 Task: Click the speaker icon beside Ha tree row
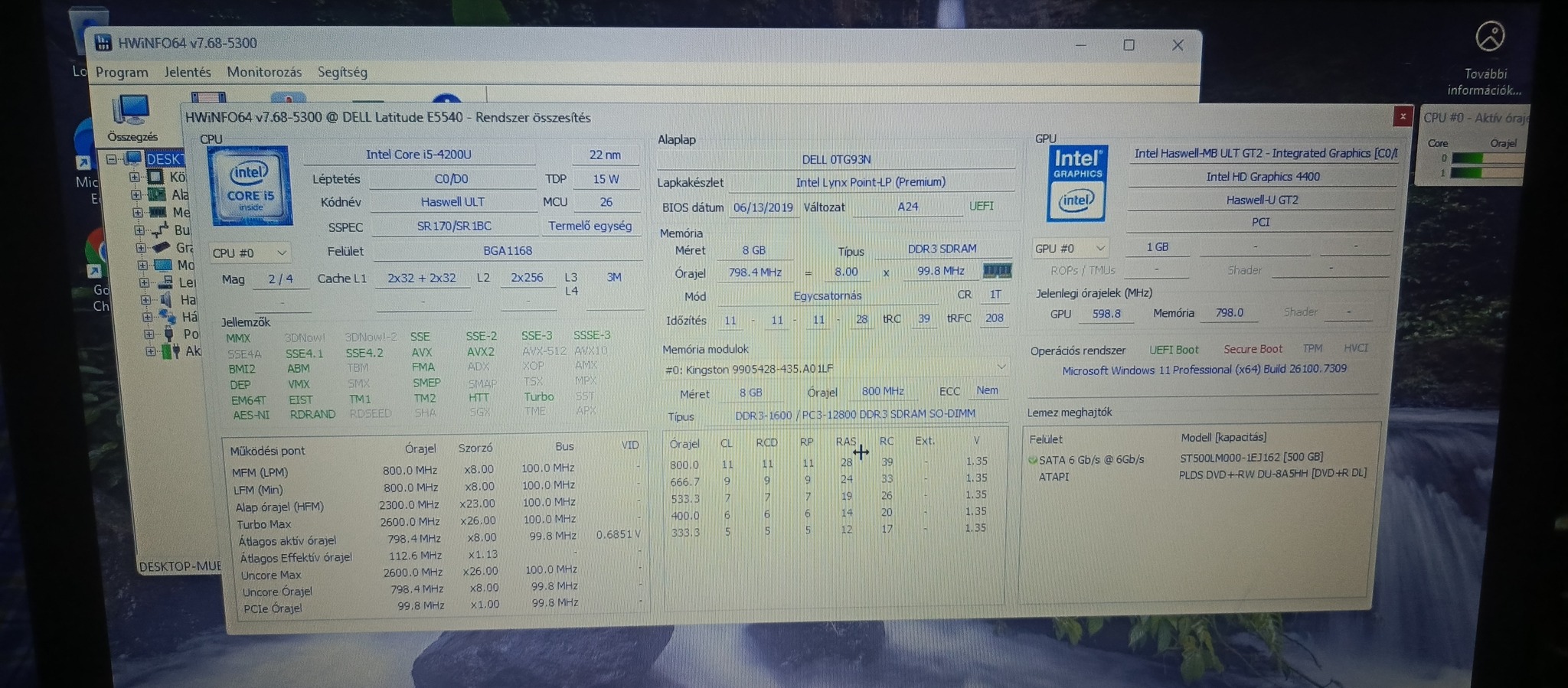166,300
